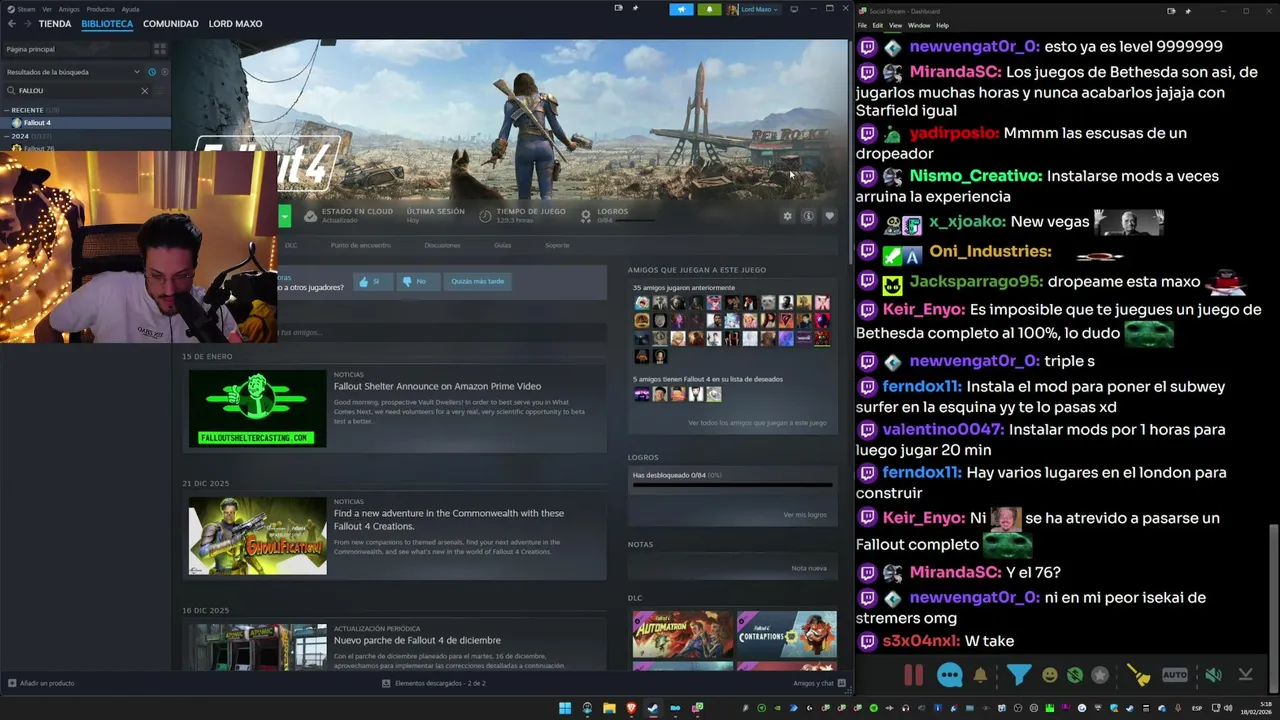Show Fallout 4 game info icon
Viewport: 1280px width, 720px height.
coord(808,216)
